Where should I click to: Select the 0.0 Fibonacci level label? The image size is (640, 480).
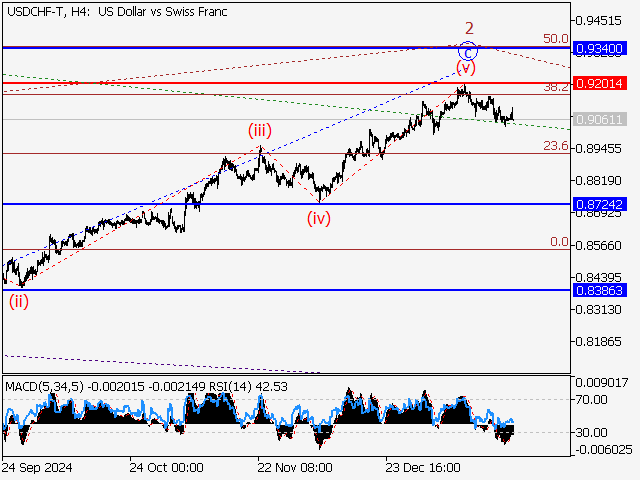[559, 242]
